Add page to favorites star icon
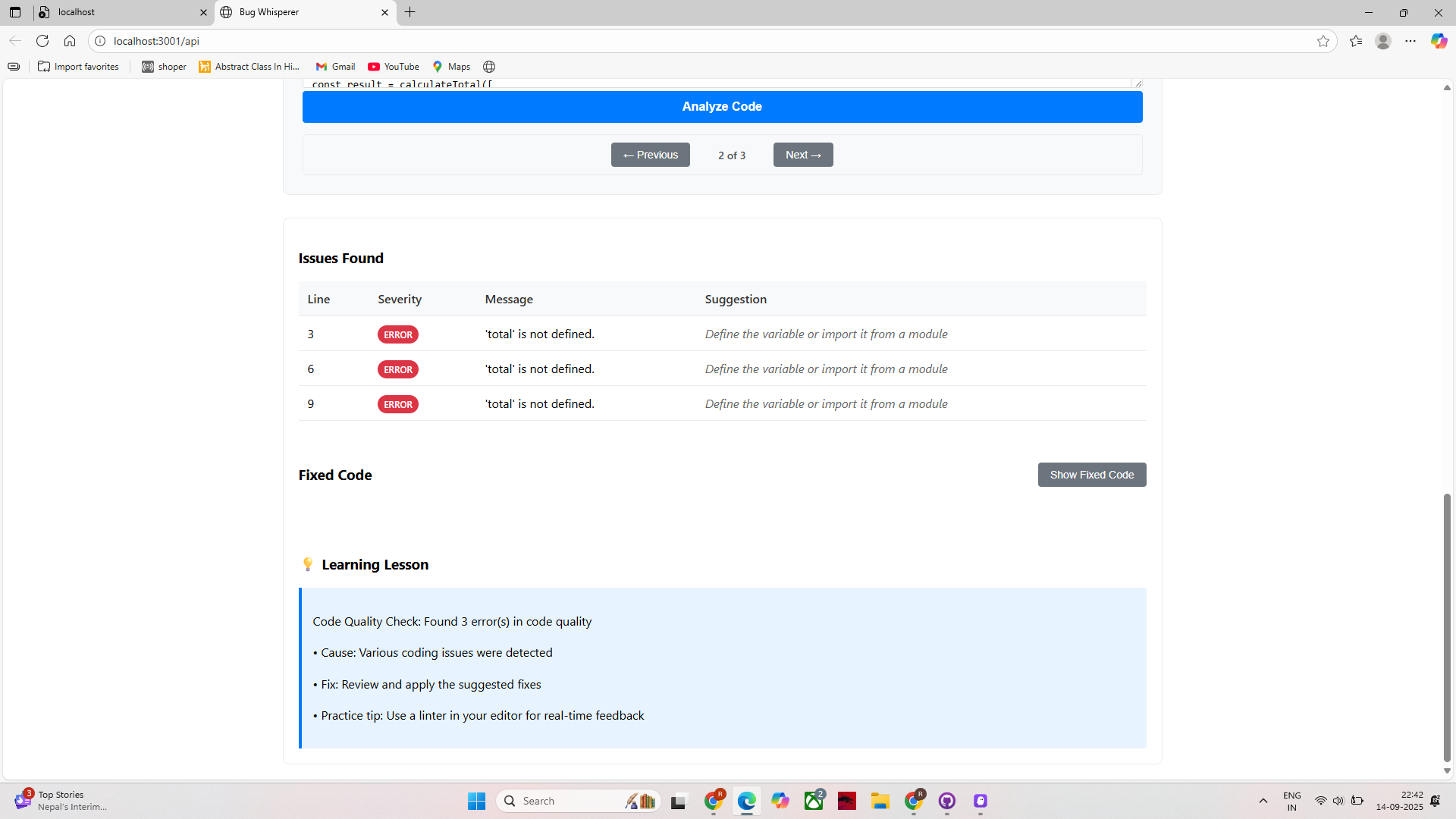This screenshot has width=1456, height=819. (x=1323, y=41)
